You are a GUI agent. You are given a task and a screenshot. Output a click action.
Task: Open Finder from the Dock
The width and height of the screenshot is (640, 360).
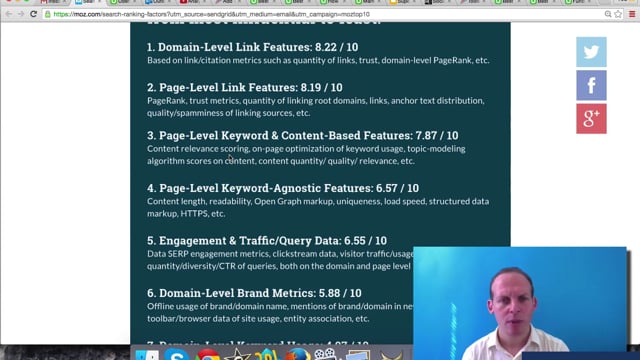[x=147, y=355]
